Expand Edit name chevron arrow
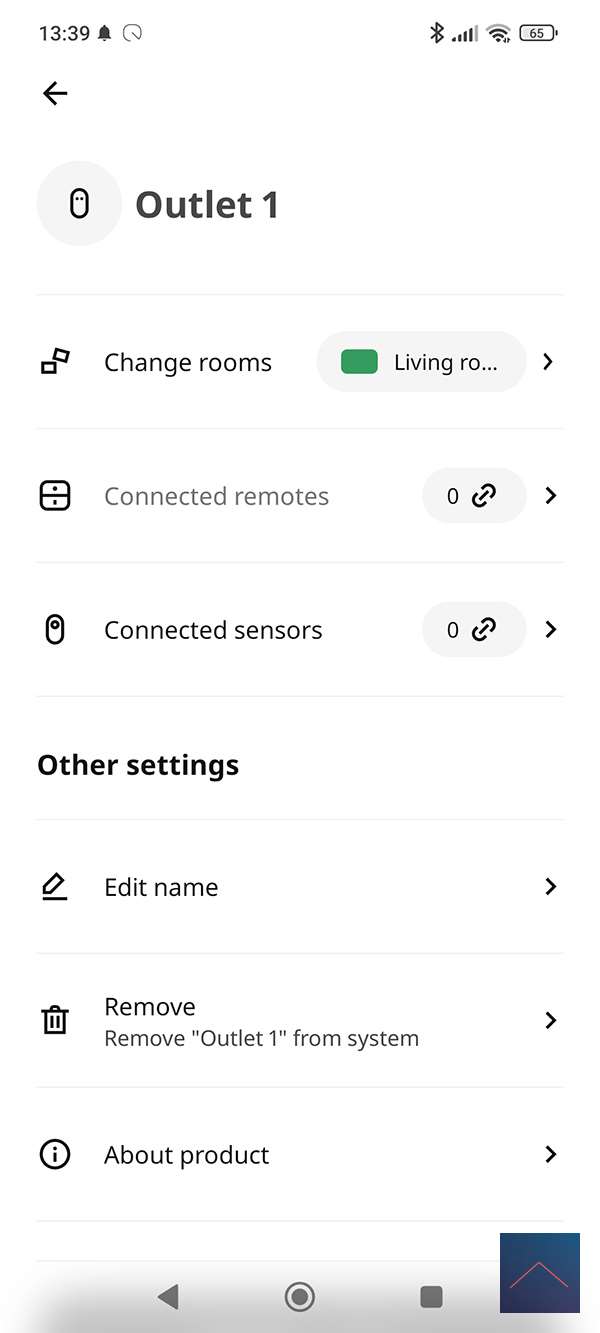600x1333 pixels. coord(550,887)
